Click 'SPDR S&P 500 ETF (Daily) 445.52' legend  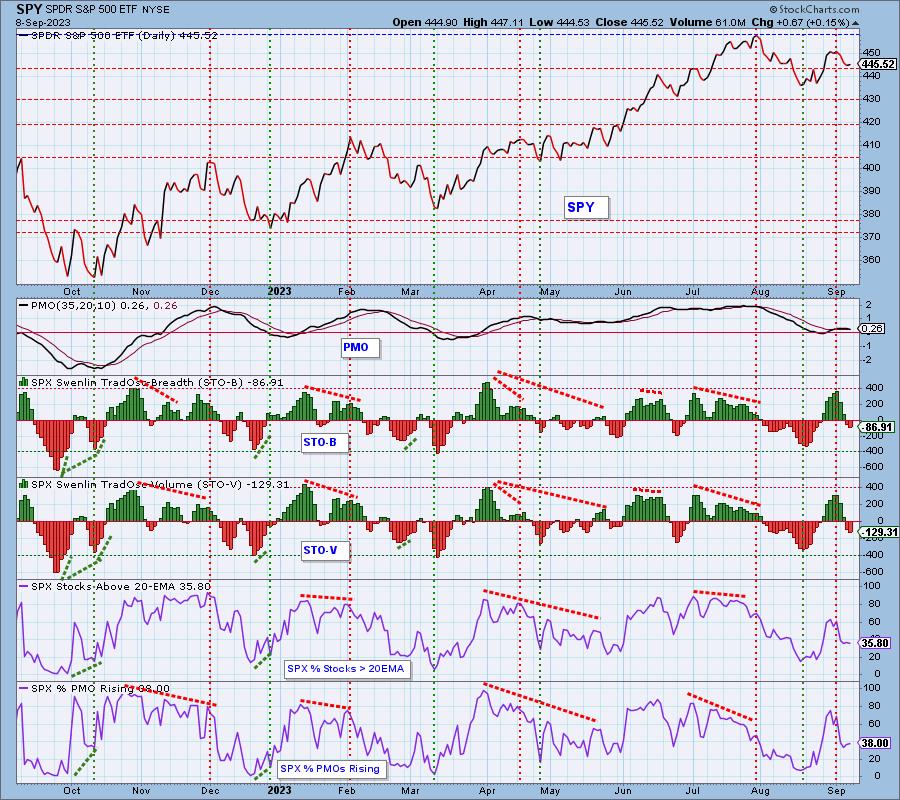click(x=125, y=35)
